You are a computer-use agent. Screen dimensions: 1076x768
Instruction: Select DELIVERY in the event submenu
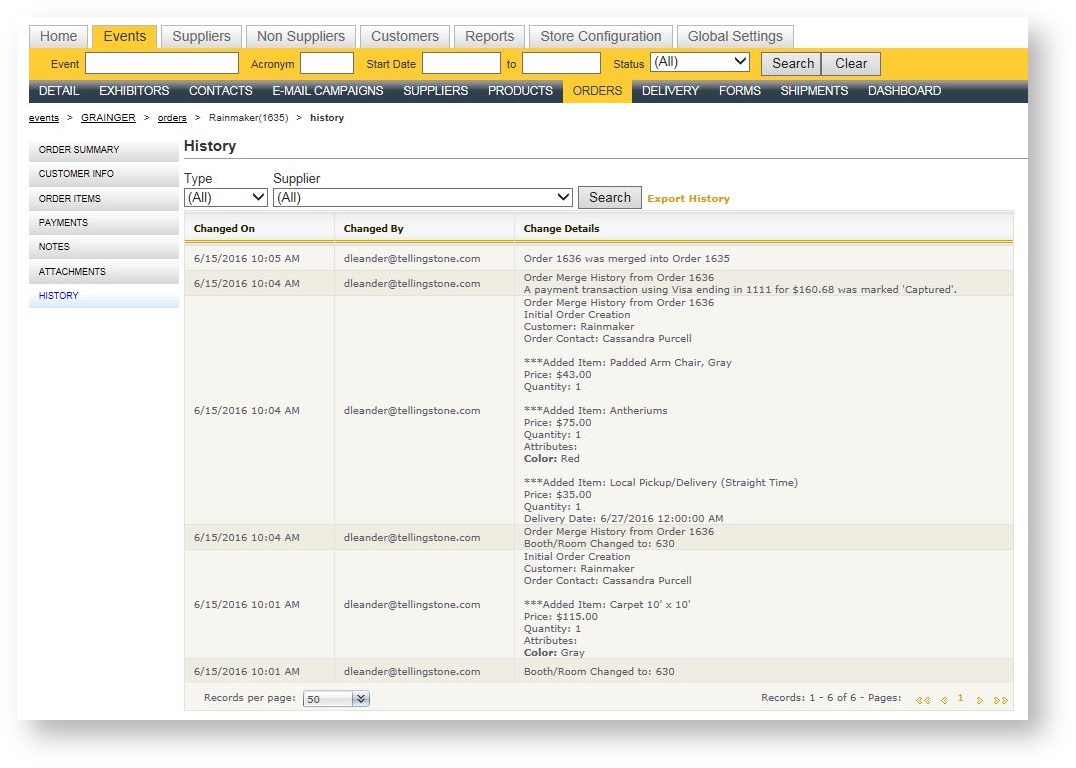click(670, 91)
